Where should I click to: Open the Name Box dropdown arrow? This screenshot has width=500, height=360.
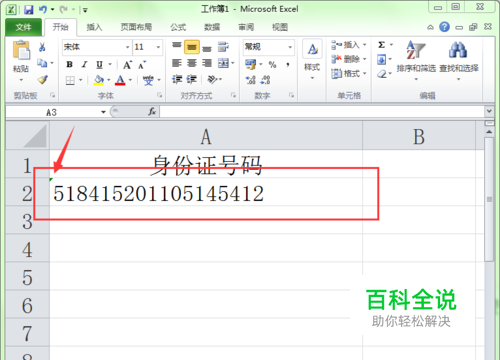click(103, 112)
